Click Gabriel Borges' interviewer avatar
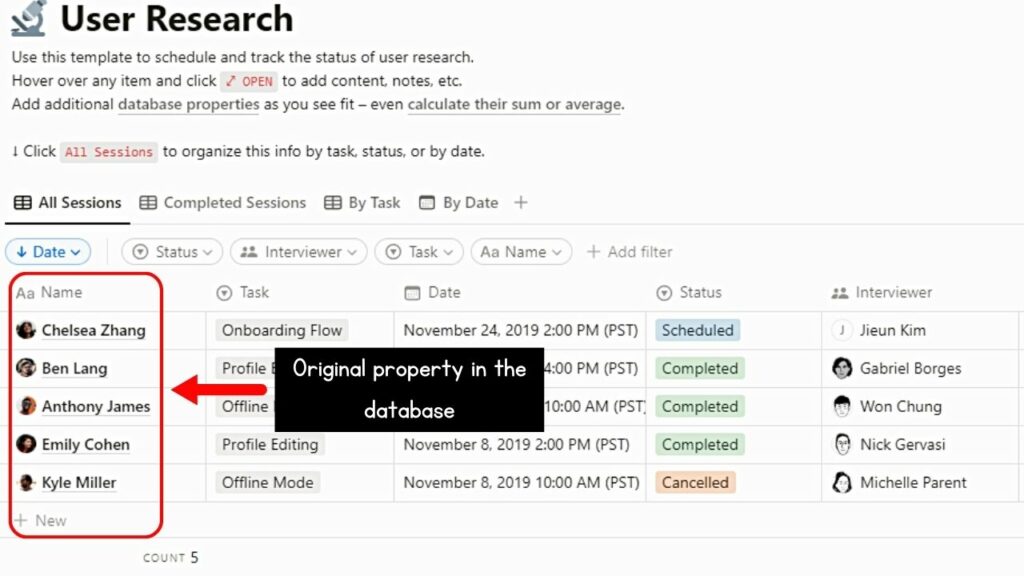This screenshot has width=1024, height=576. pos(842,368)
